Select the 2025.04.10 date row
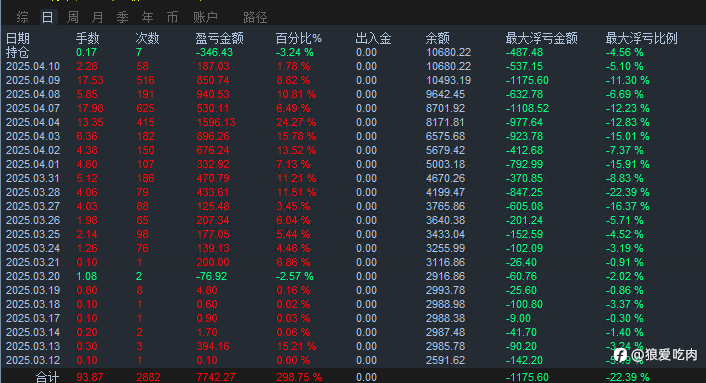The width and height of the screenshot is (706, 383). [33, 67]
